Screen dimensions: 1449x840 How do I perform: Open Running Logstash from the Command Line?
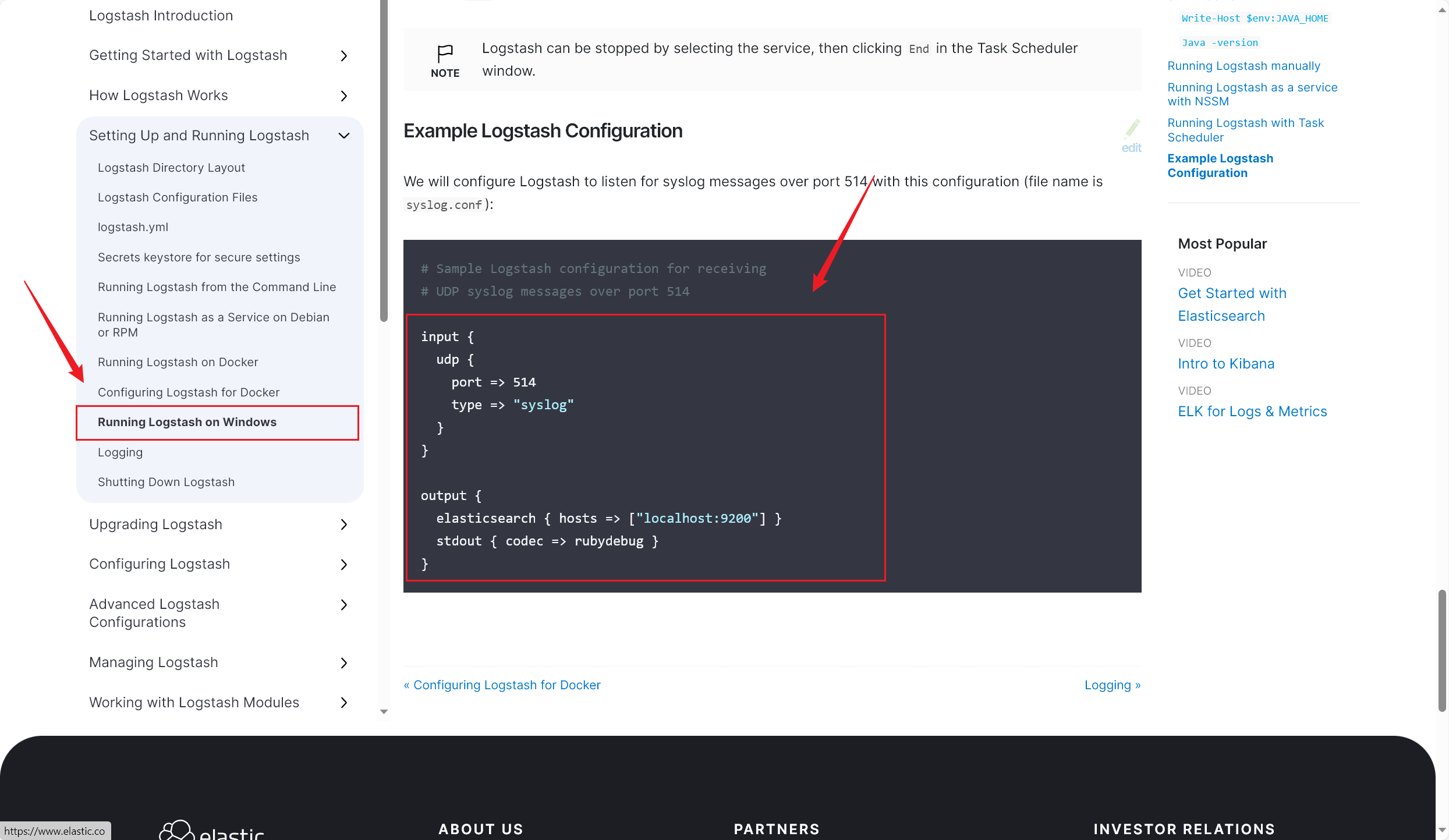[217, 287]
